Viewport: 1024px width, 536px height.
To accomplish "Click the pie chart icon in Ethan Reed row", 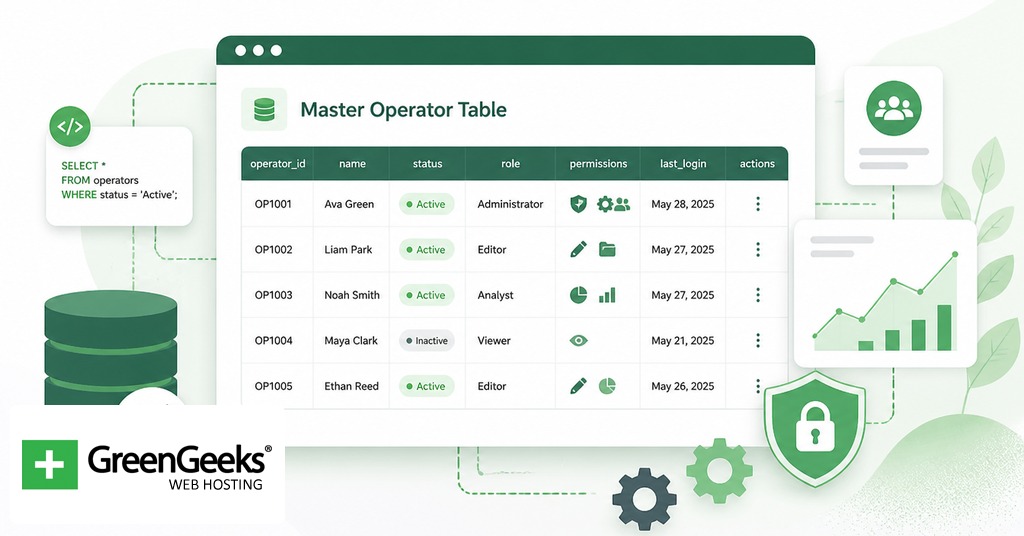I will click(x=607, y=386).
